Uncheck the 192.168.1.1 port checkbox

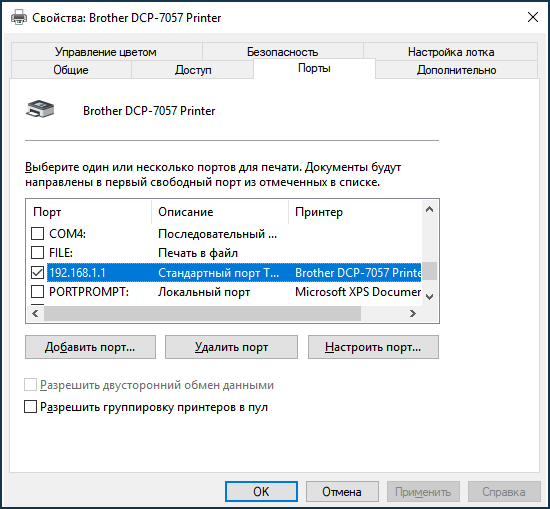pos(38,272)
